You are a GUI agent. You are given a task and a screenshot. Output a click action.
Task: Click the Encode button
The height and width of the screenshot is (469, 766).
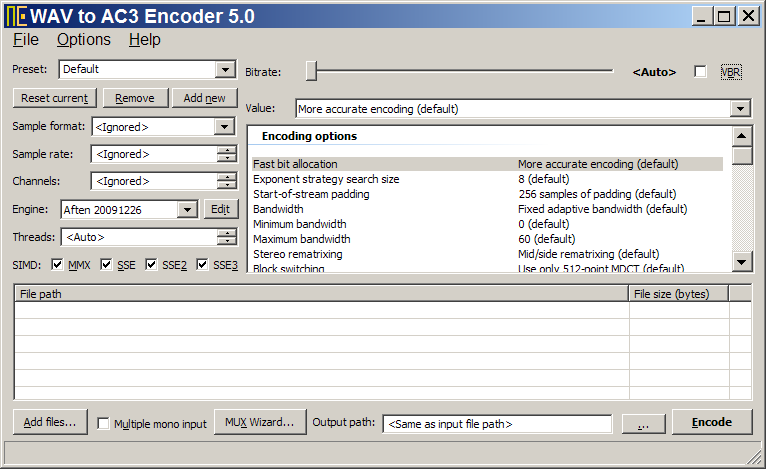[x=712, y=422]
